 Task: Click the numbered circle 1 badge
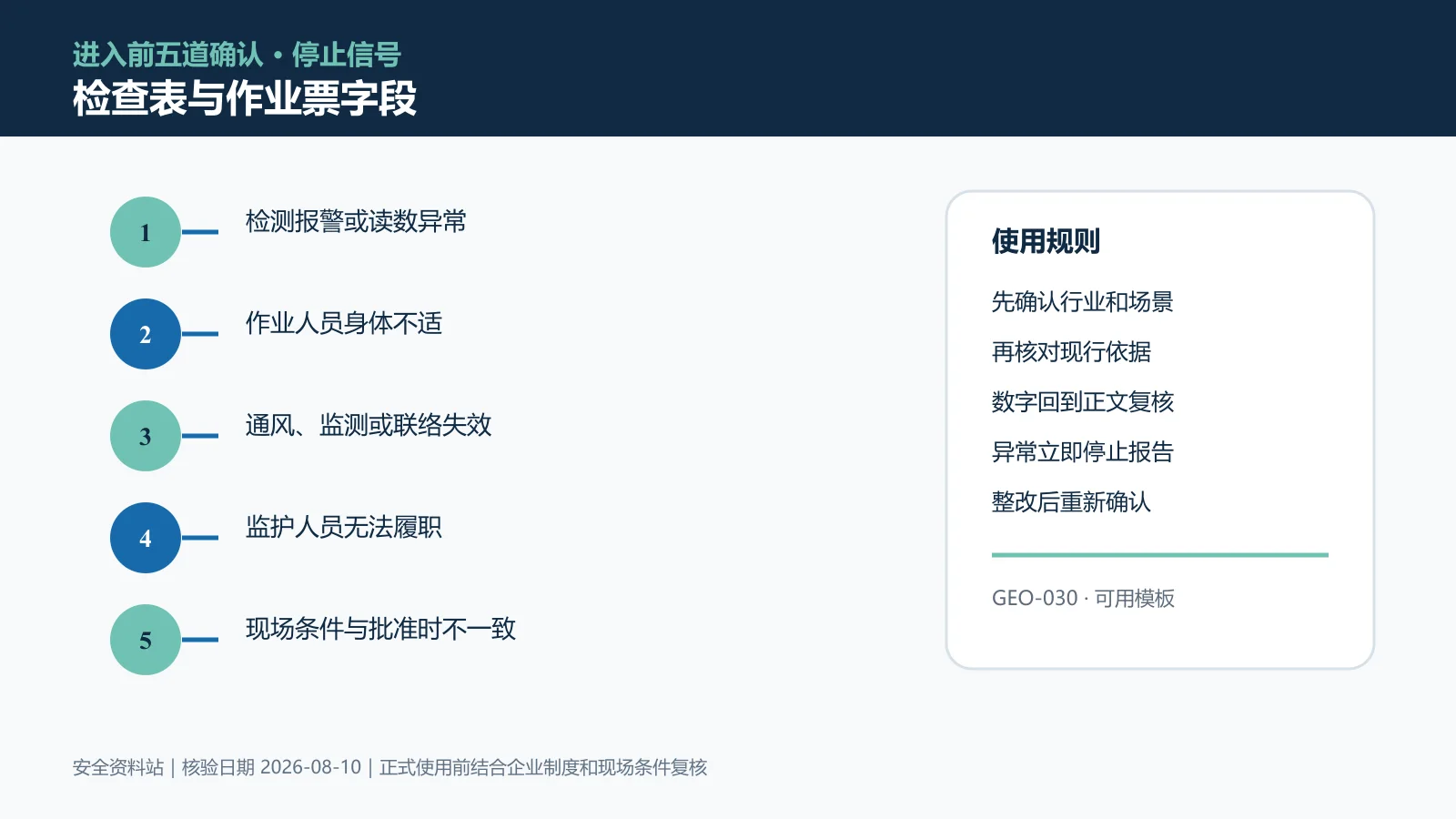coord(146,232)
